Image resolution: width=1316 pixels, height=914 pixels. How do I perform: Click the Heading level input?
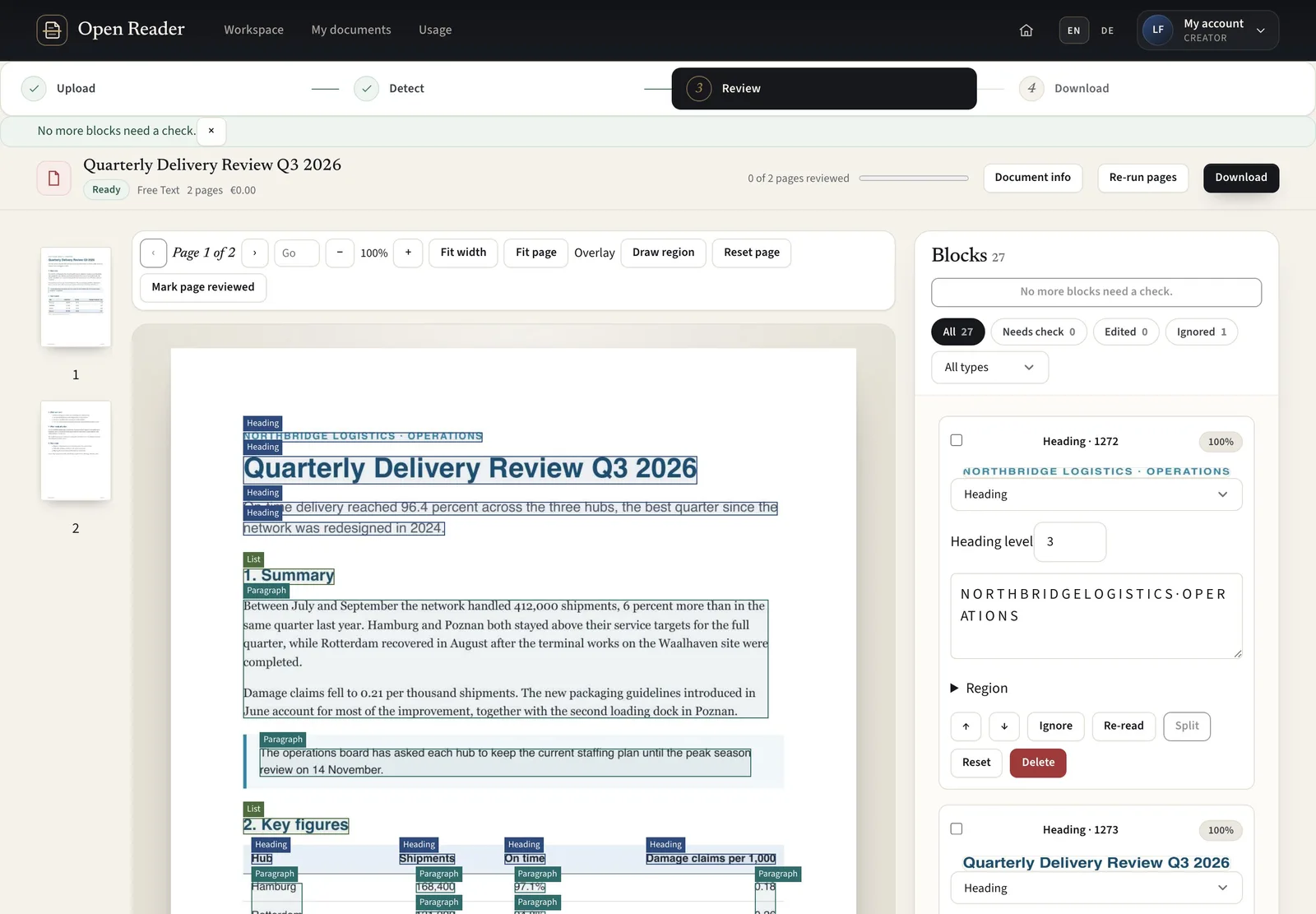(x=1069, y=542)
